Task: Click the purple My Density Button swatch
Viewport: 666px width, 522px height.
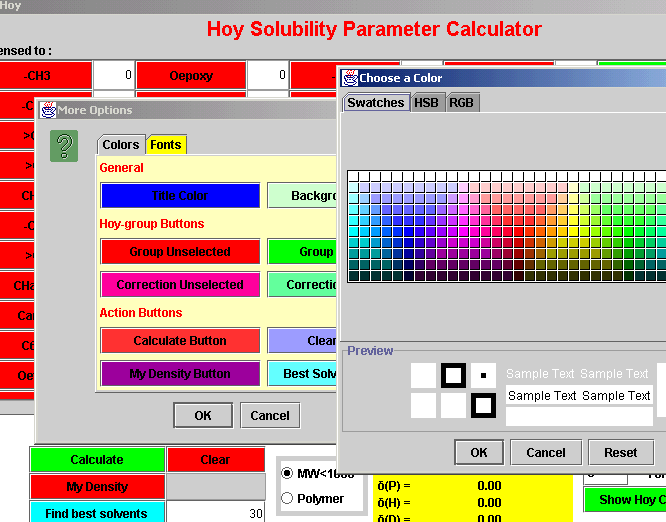Action: click(x=180, y=374)
